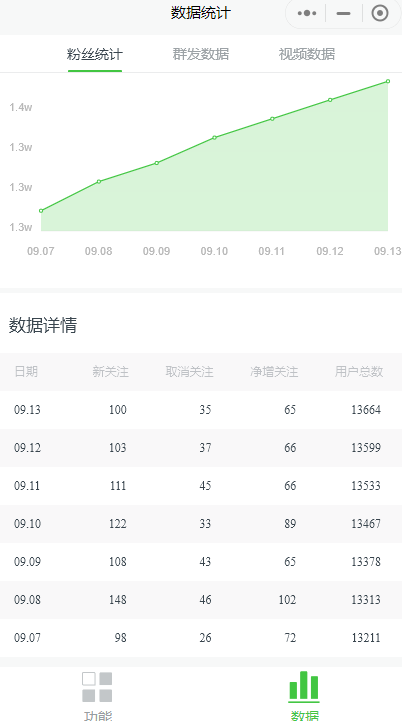The height and width of the screenshot is (721, 402).
Task: Select the 09.10 chart data point
Action: coord(215,137)
